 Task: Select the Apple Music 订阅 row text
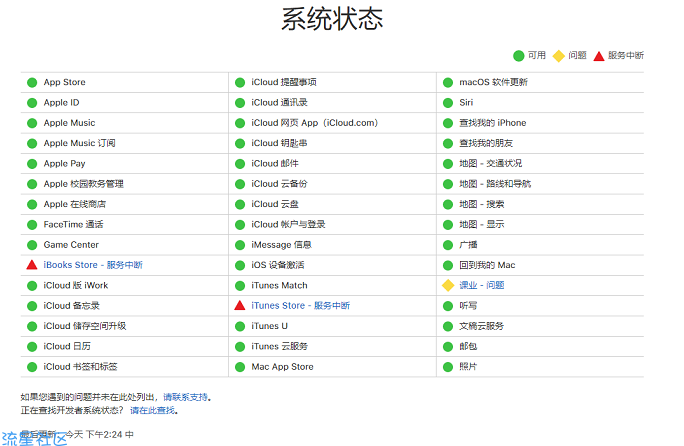[79, 143]
